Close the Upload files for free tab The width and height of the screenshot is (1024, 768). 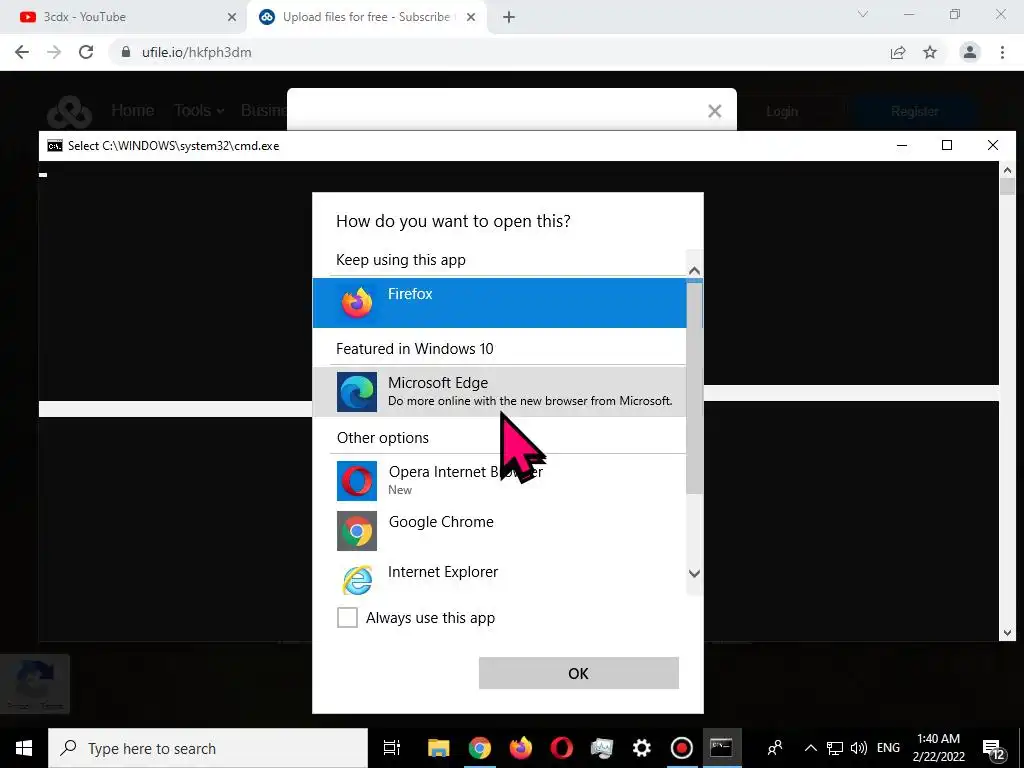tap(471, 18)
